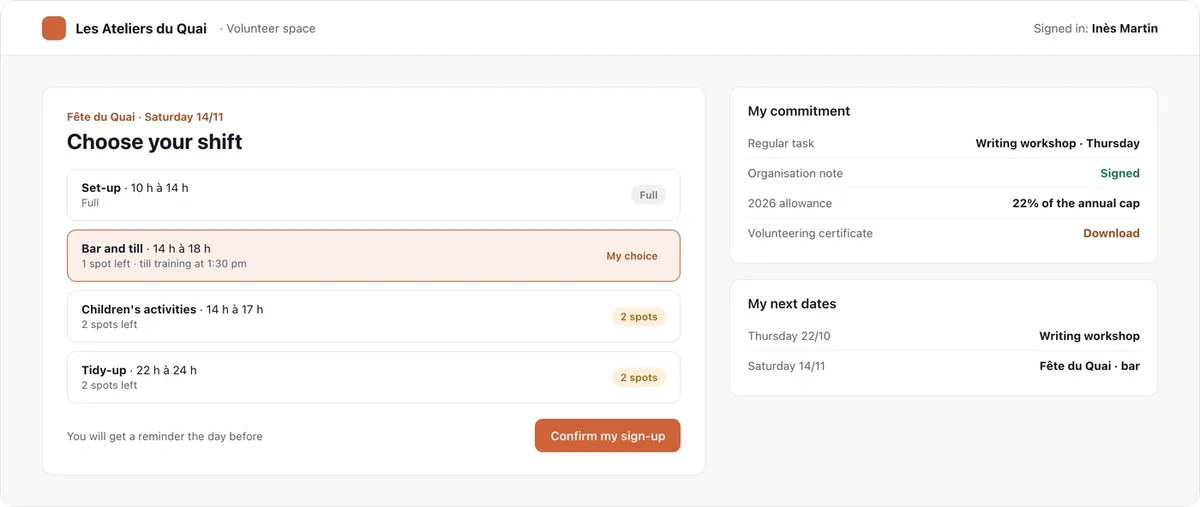Viewport: 1200px width, 507px height.
Task: Choose the Children's activities shift
Action: [373, 317]
